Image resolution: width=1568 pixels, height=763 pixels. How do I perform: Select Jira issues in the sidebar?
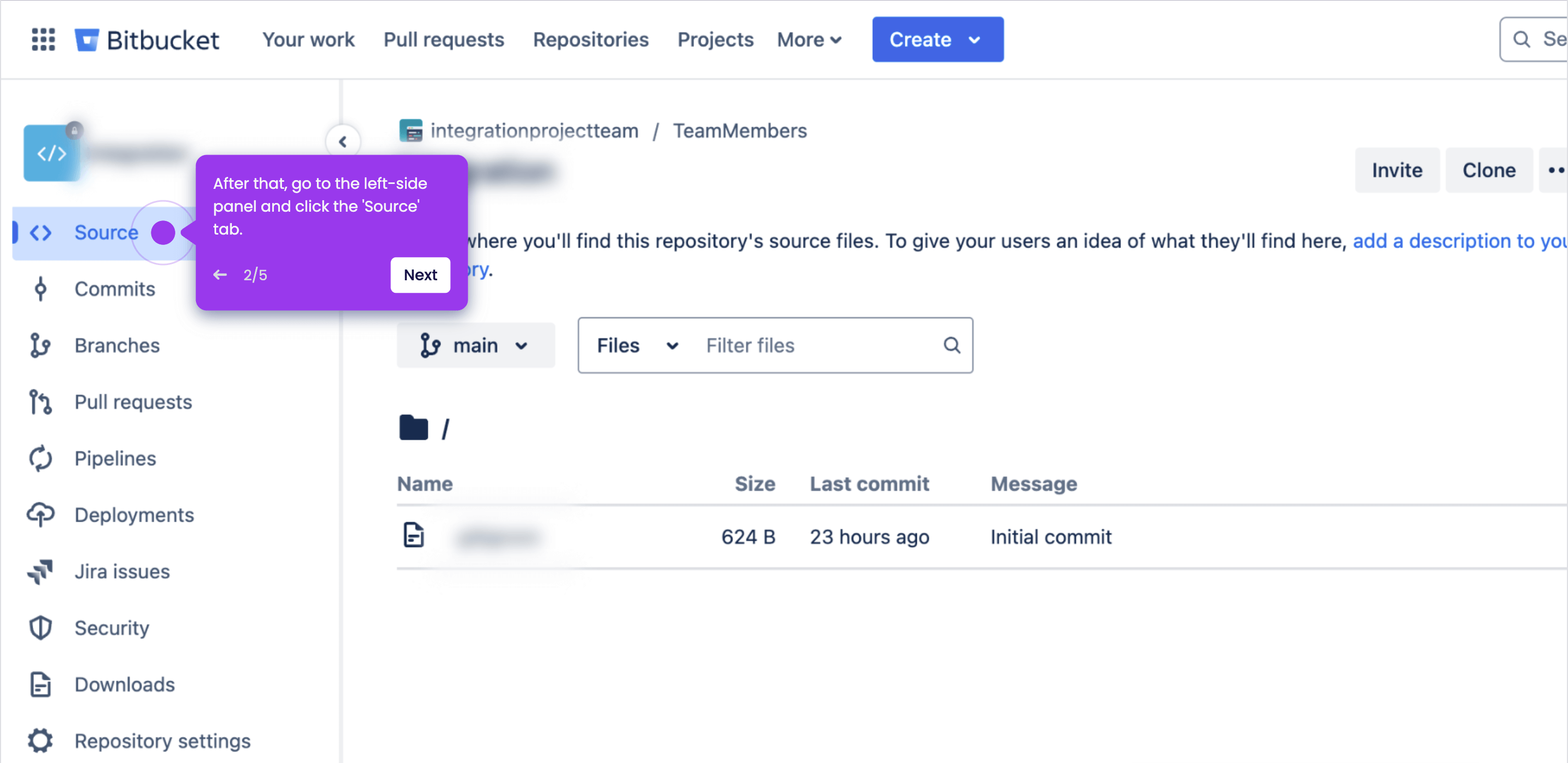(x=122, y=572)
